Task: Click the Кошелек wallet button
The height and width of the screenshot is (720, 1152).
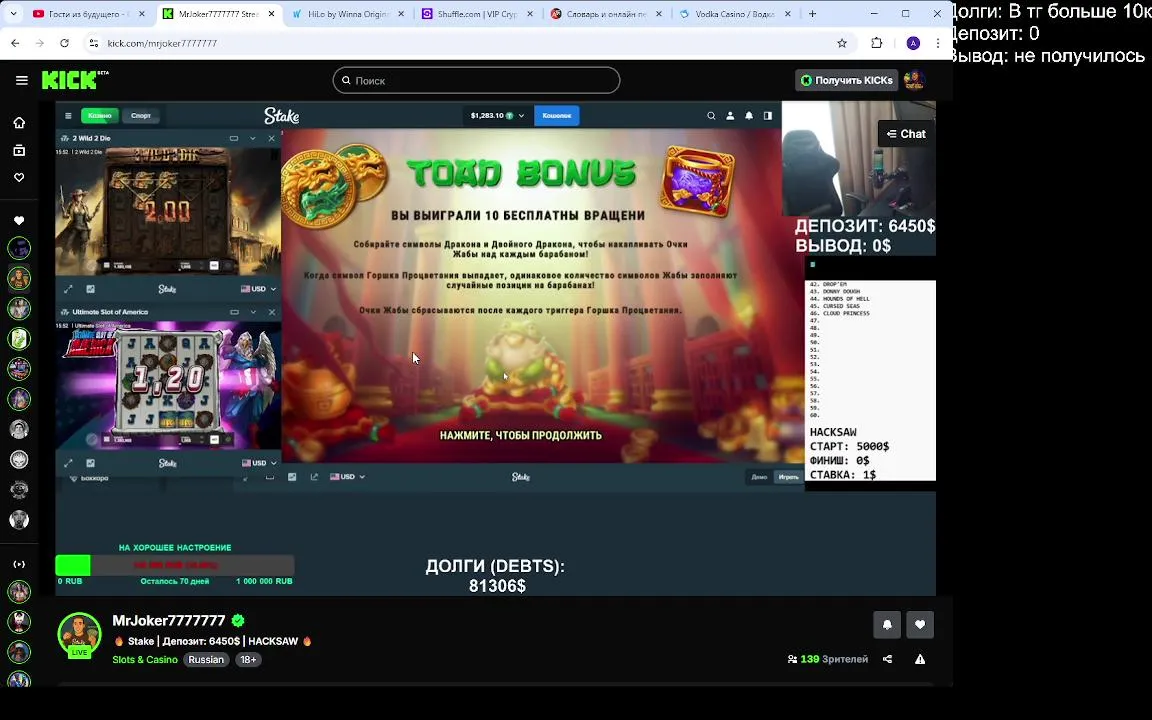Action: tap(556, 115)
